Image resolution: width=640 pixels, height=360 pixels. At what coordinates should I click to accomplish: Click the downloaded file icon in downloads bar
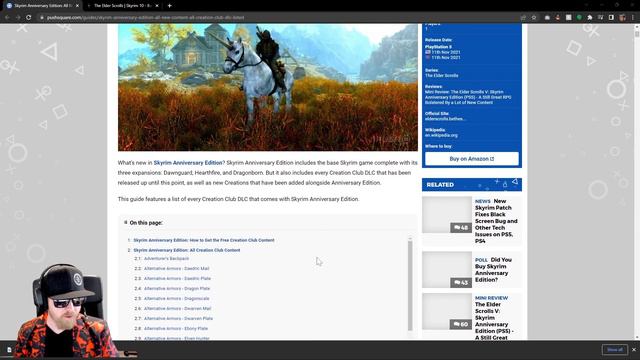(9, 350)
